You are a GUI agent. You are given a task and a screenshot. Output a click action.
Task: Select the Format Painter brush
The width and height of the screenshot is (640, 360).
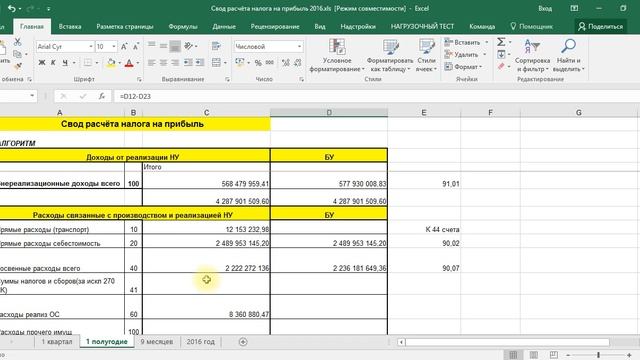click(17, 65)
